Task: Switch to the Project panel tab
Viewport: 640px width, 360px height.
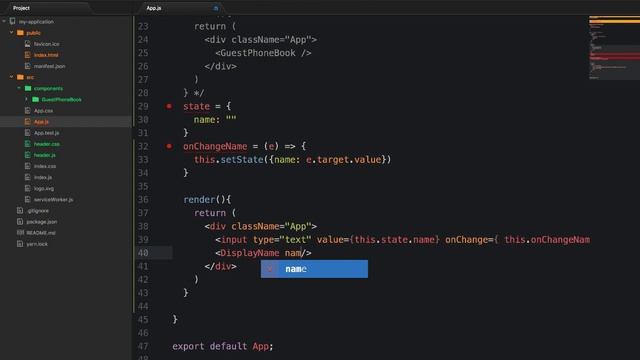Action: (x=21, y=8)
